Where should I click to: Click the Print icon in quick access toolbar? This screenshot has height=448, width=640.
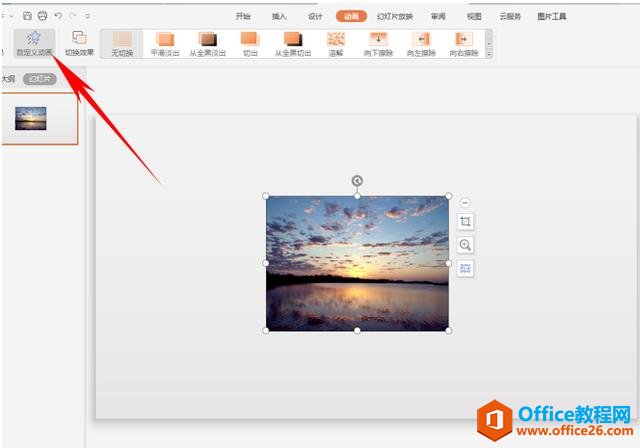coord(42,16)
